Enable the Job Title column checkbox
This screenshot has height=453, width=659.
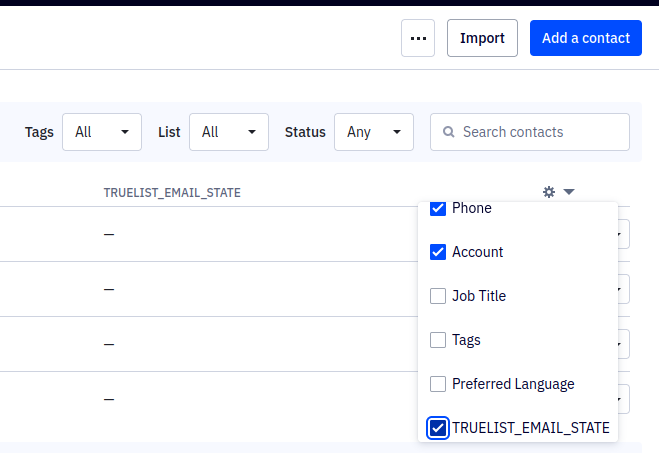(x=438, y=296)
